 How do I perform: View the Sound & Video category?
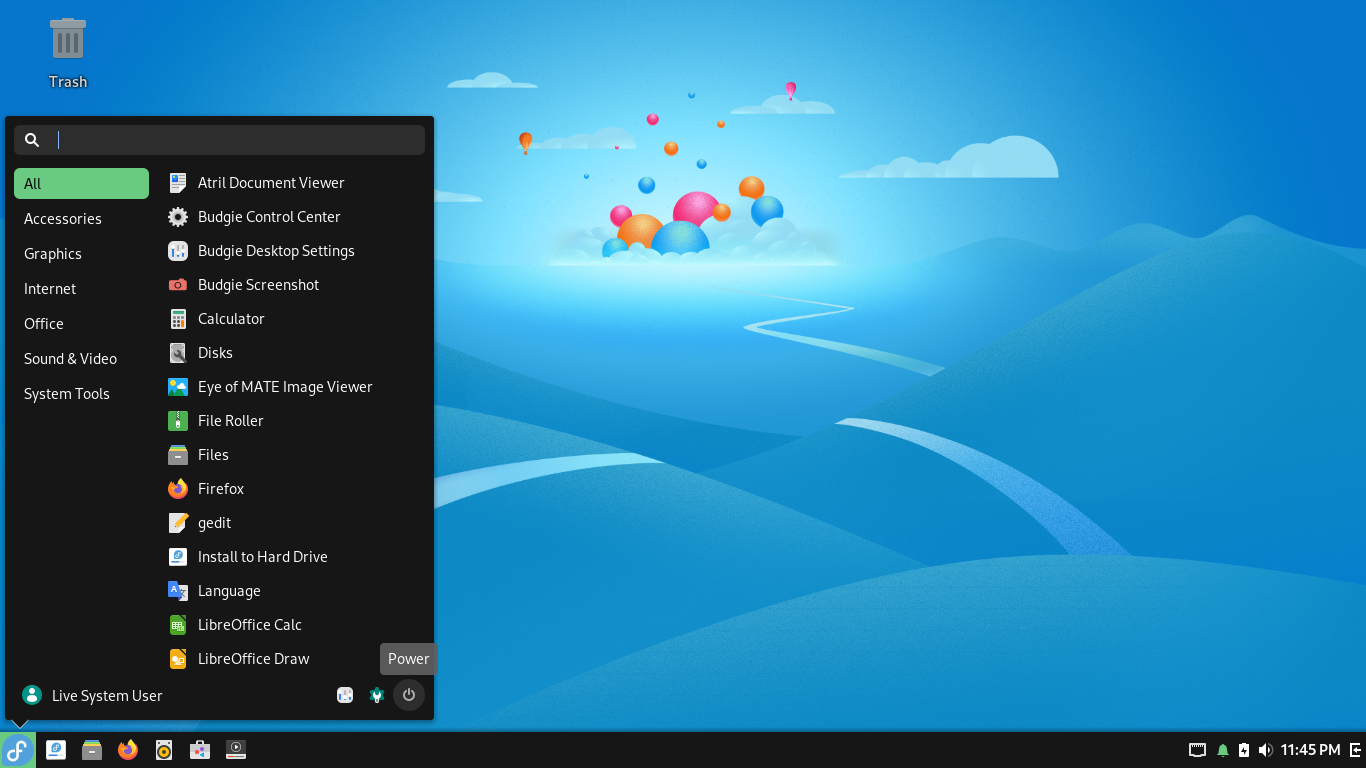81,359
